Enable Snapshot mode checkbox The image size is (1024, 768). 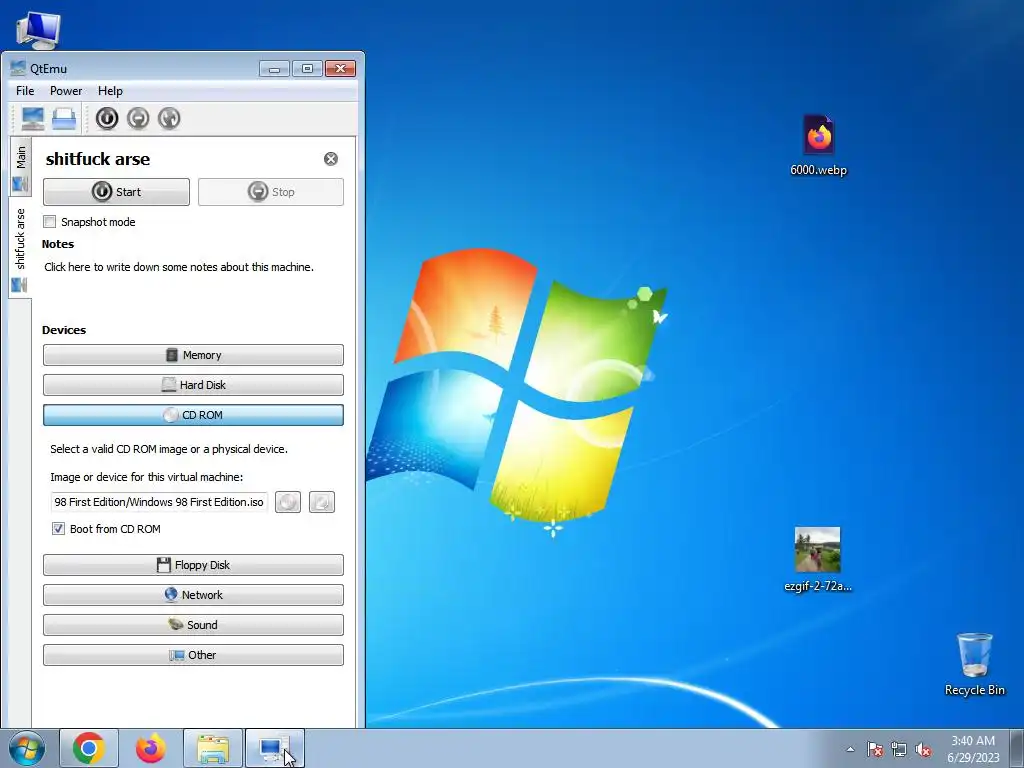(50, 222)
